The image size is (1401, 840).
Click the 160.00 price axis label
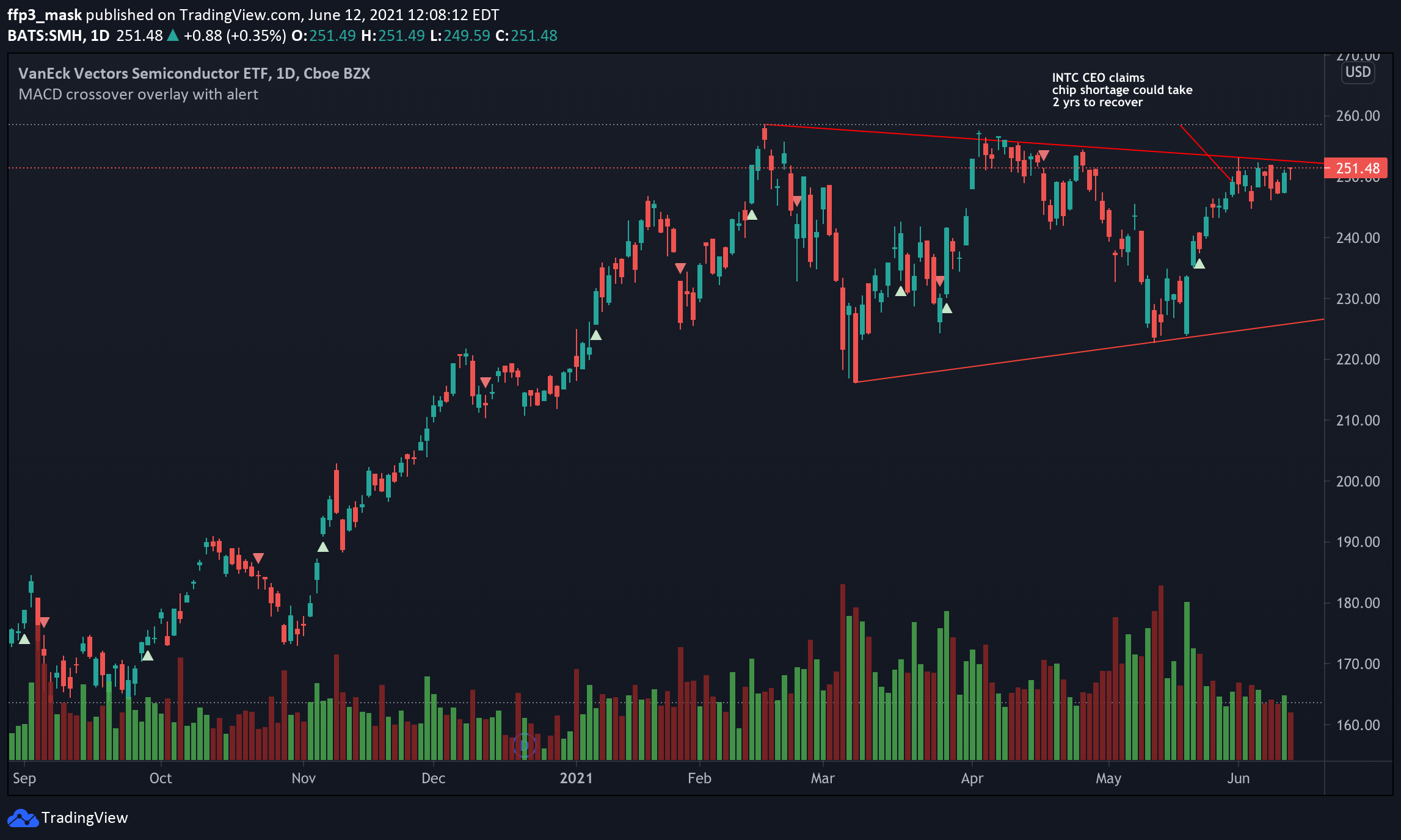(1358, 725)
